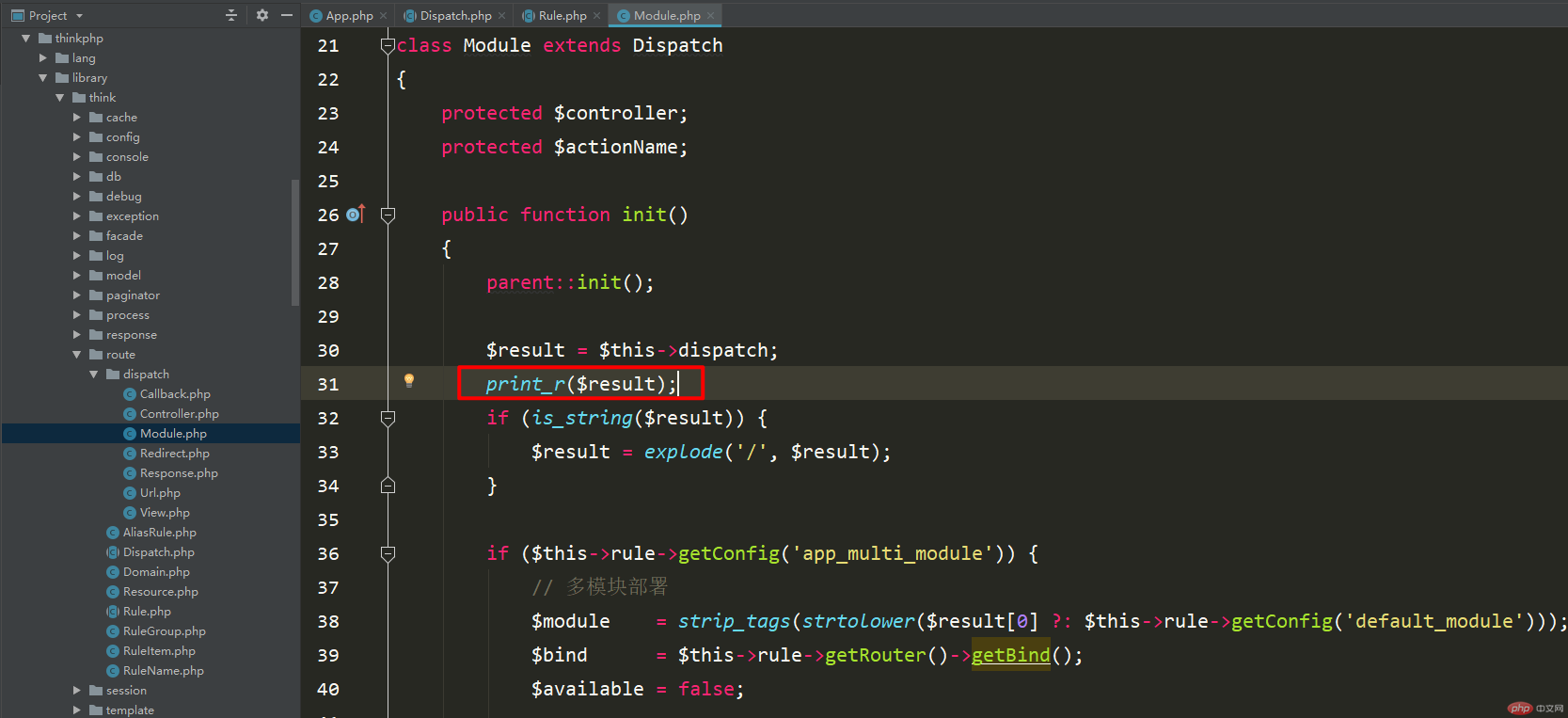Open Resource.php in the tree
Viewport: 1568px width, 718px height.
160,592
